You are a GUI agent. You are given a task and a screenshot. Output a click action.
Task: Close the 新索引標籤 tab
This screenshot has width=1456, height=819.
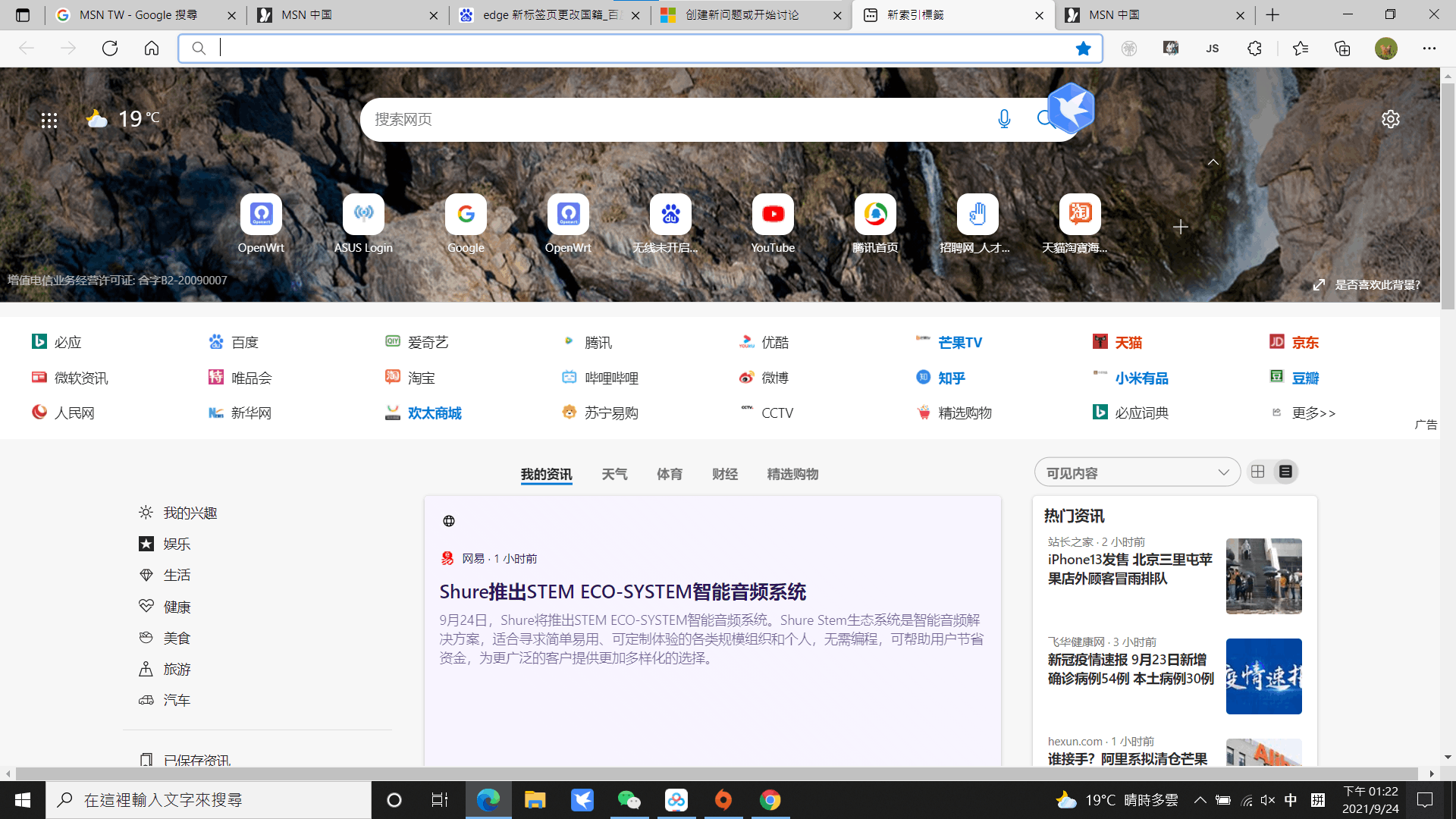(x=1039, y=15)
